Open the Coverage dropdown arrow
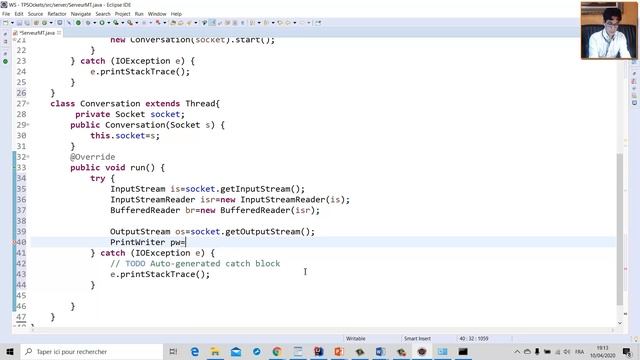 click(x=122, y=23)
